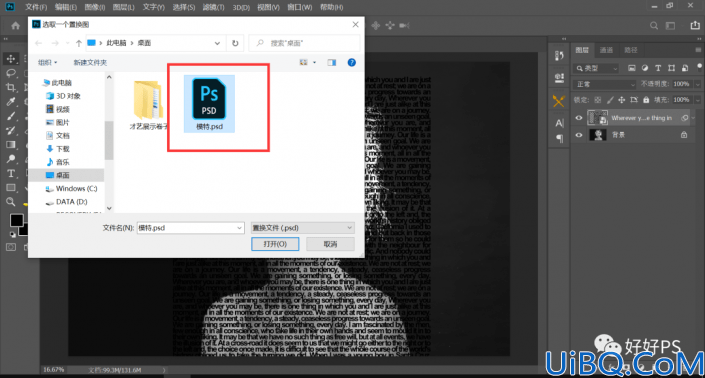Screen dimensions: 705x378
Task: Select the Gradient tool
Action: 11,144
